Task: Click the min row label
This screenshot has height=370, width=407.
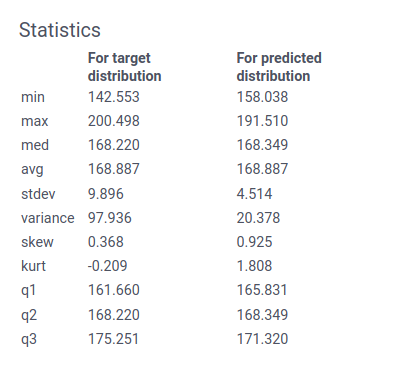Action: coord(33,97)
